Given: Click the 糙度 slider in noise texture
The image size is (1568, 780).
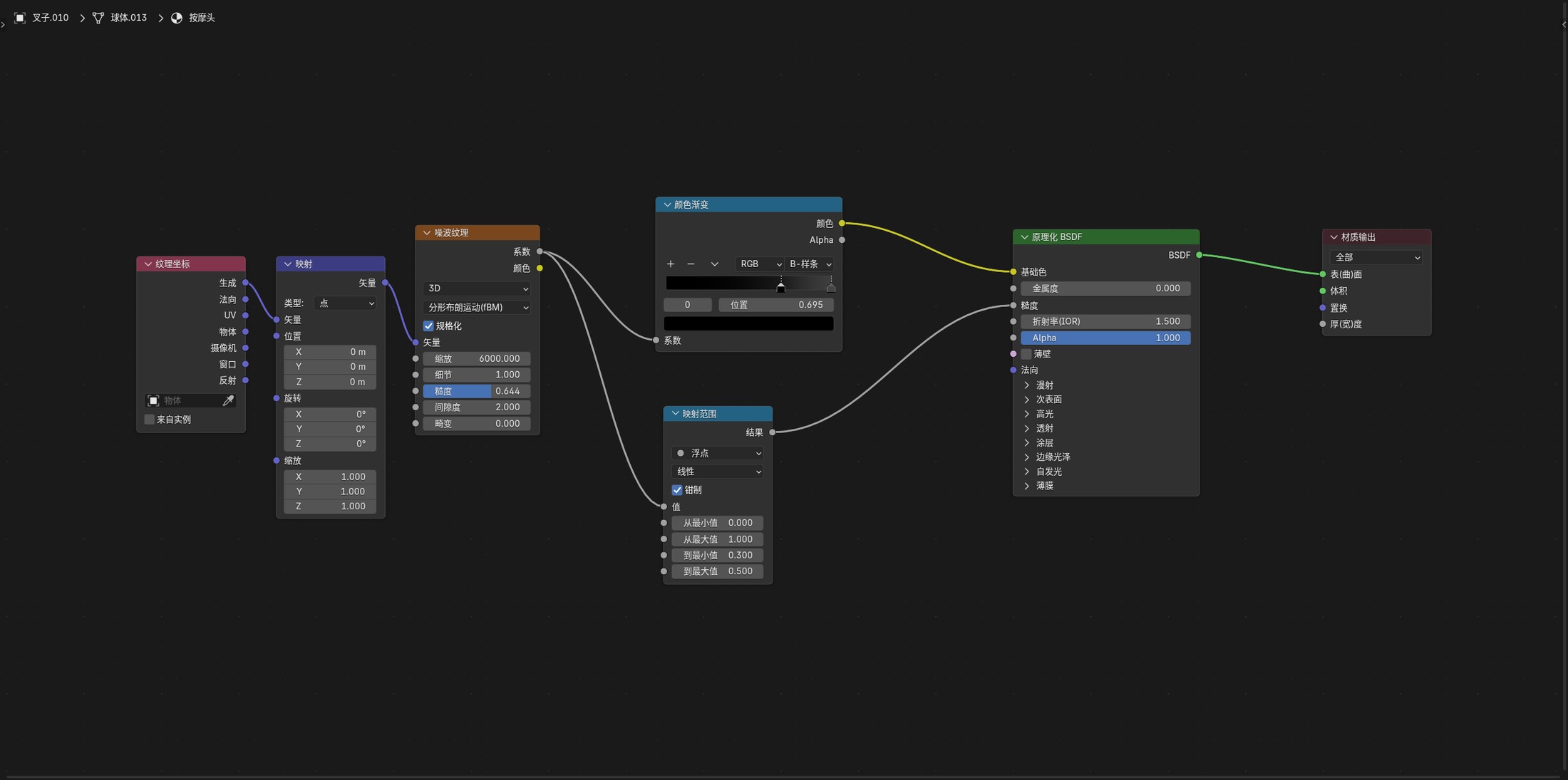Looking at the screenshot, I should [476, 391].
